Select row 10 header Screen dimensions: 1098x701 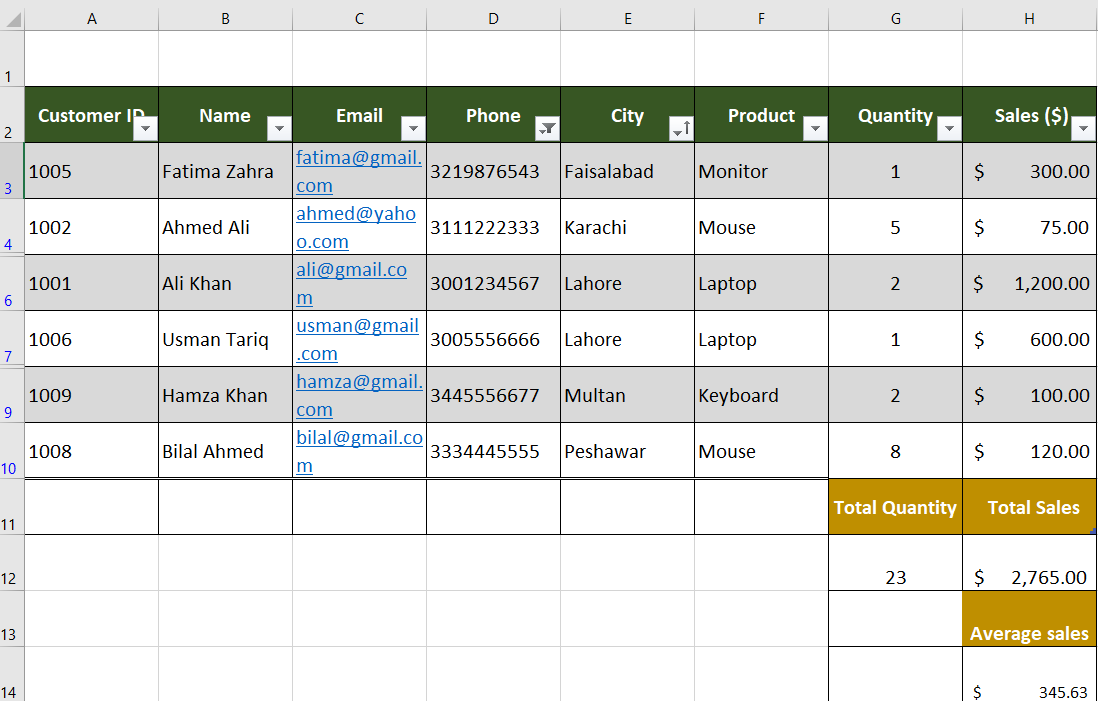pyautogui.click(x=12, y=451)
